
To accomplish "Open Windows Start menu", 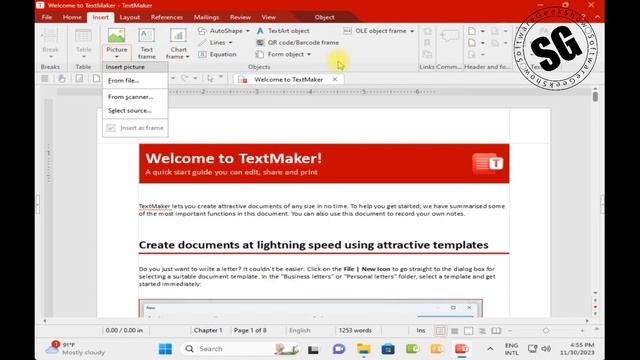I will [x=165, y=349].
